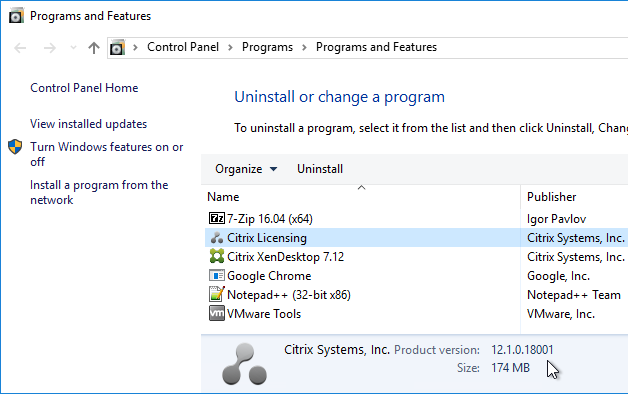Click the Citrix Licensing list icon
This screenshot has height=394, width=628.
(217, 237)
